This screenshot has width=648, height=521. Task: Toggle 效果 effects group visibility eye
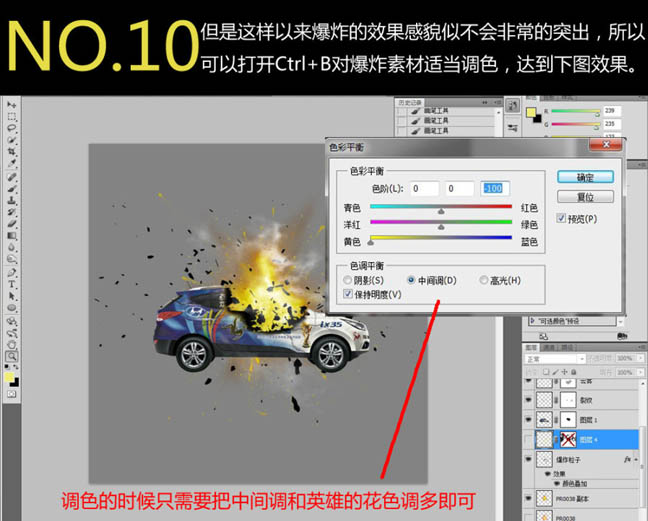click(548, 473)
